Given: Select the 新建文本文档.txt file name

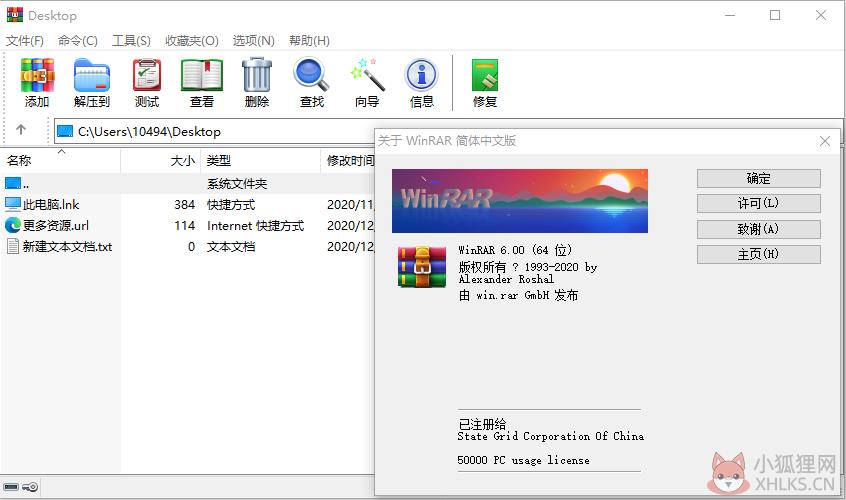Looking at the screenshot, I should click(x=67, y=246).
